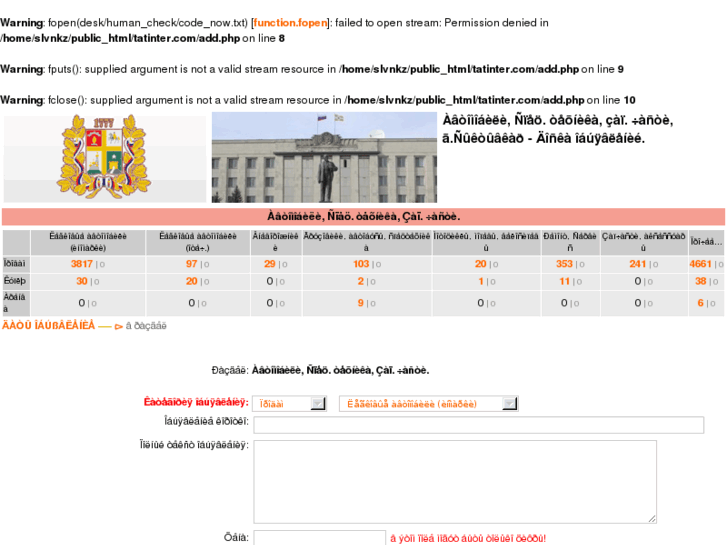Click the table header above the 3817 cell
Screen dimensions: 727x545
point(88,242)
